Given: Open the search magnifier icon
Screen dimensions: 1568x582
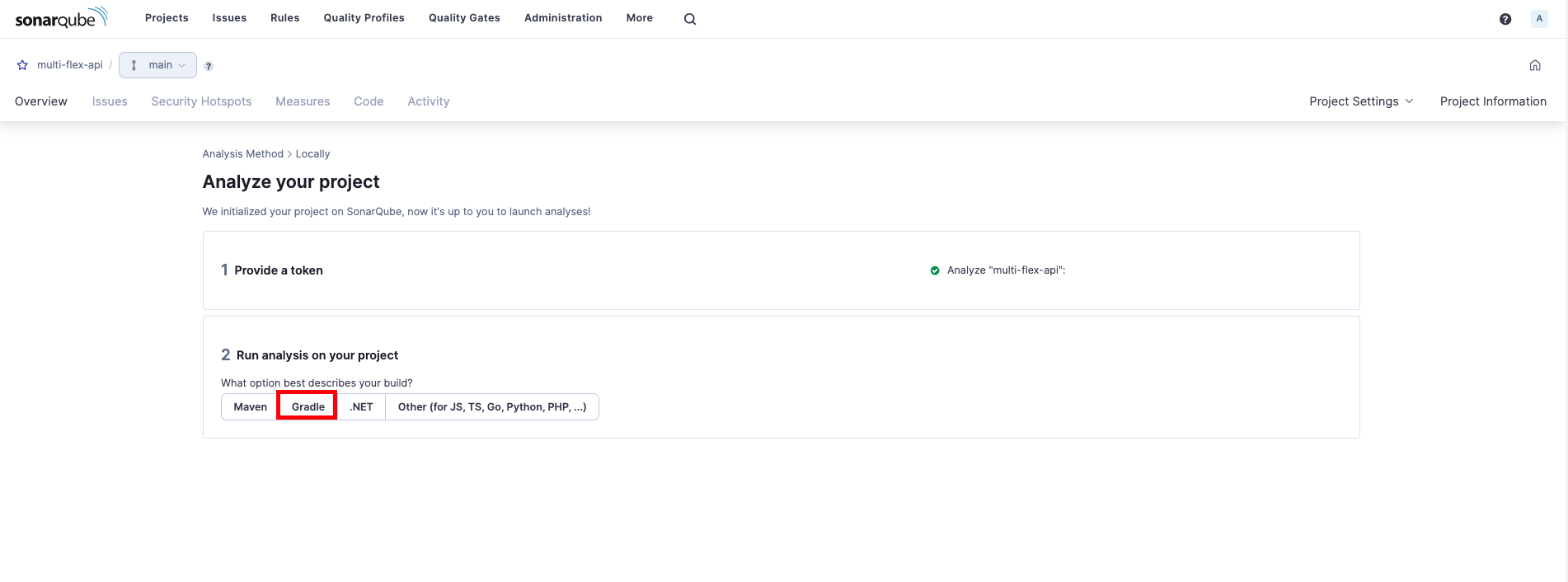Looking at the screenshot, I should (690, 19).
